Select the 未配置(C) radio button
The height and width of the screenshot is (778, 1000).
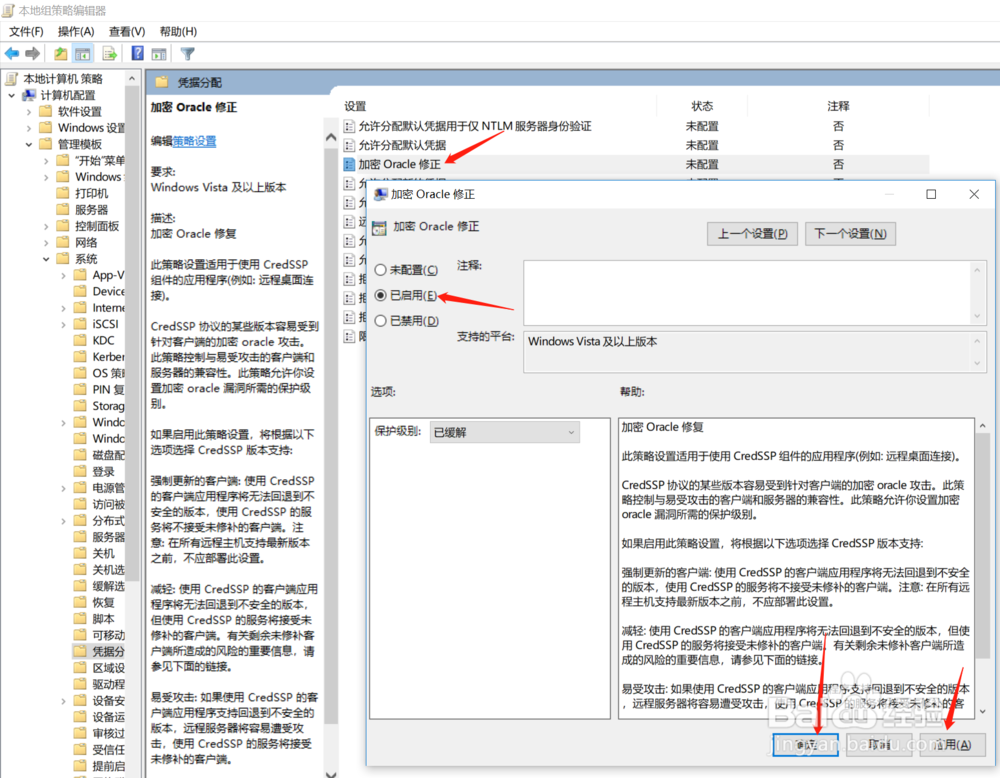380,270
